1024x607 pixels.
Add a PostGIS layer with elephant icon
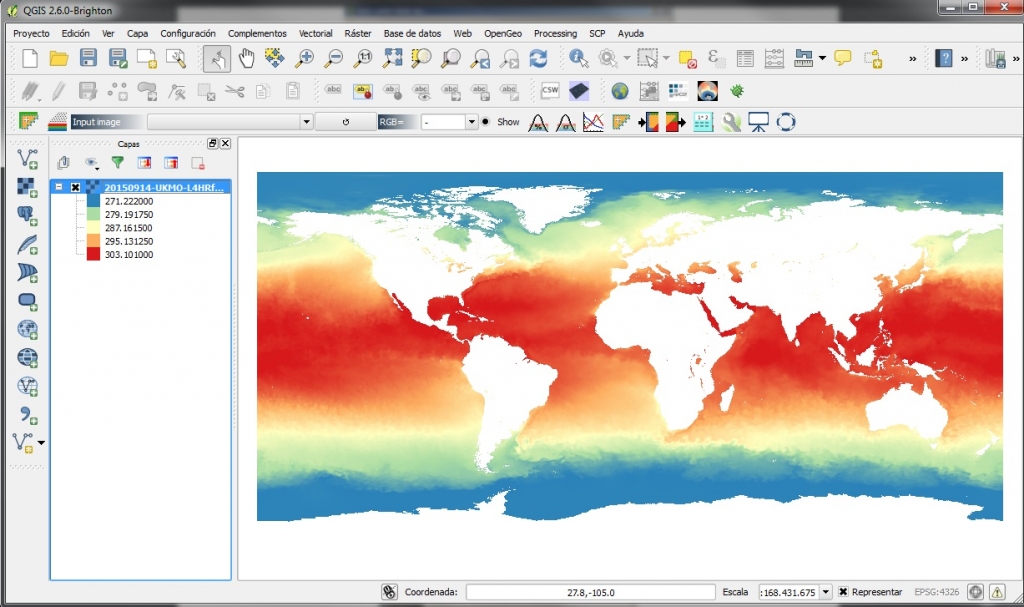click(26, 214)
